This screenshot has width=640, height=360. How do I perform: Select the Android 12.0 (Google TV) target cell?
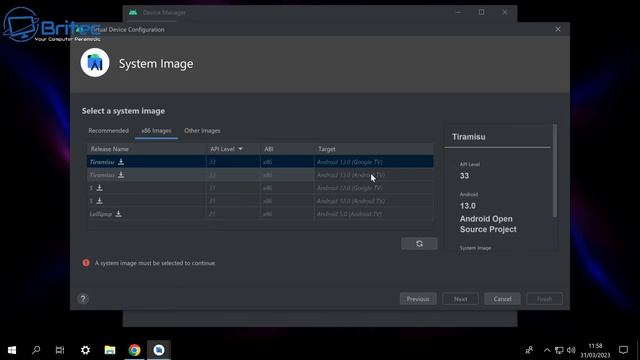coord(350,188)
